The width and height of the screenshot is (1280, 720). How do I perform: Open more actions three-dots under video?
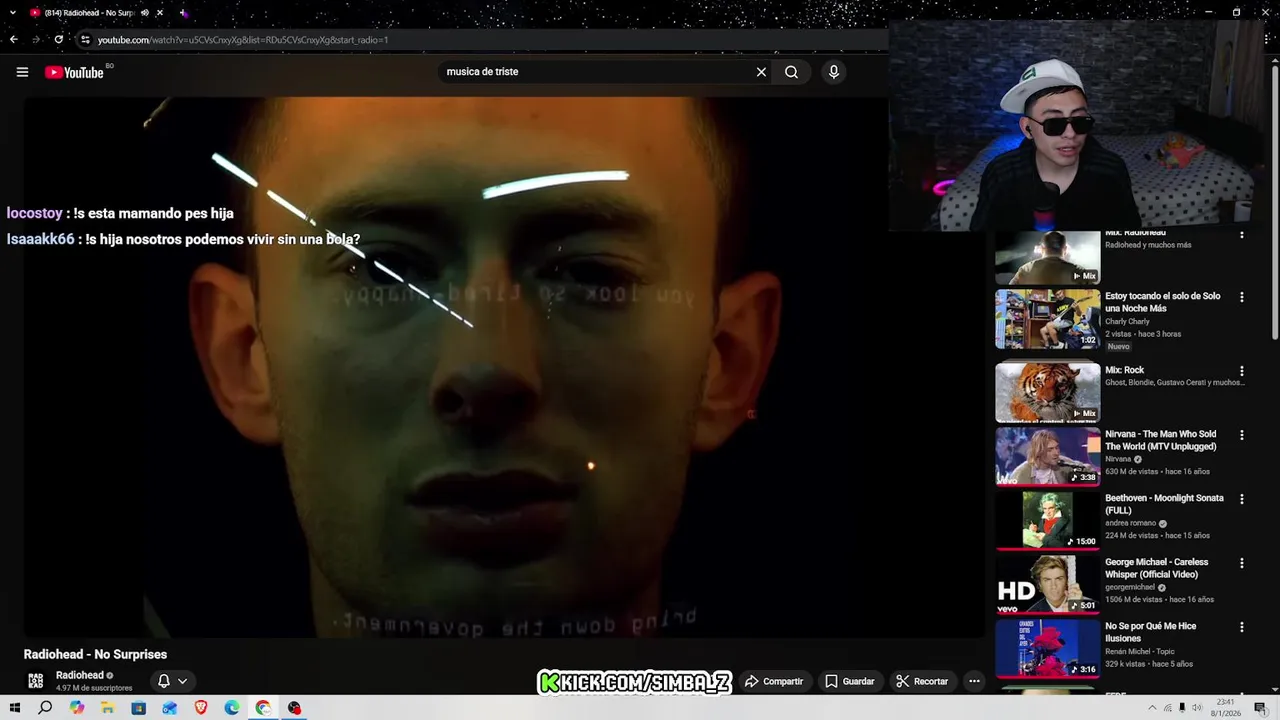[974, 681]
